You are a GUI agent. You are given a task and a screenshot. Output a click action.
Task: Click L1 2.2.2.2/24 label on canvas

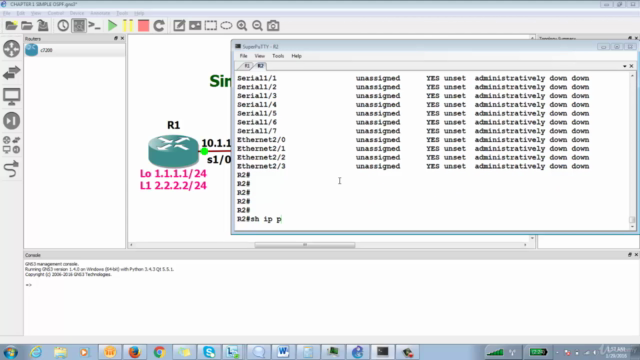(173, 186)
